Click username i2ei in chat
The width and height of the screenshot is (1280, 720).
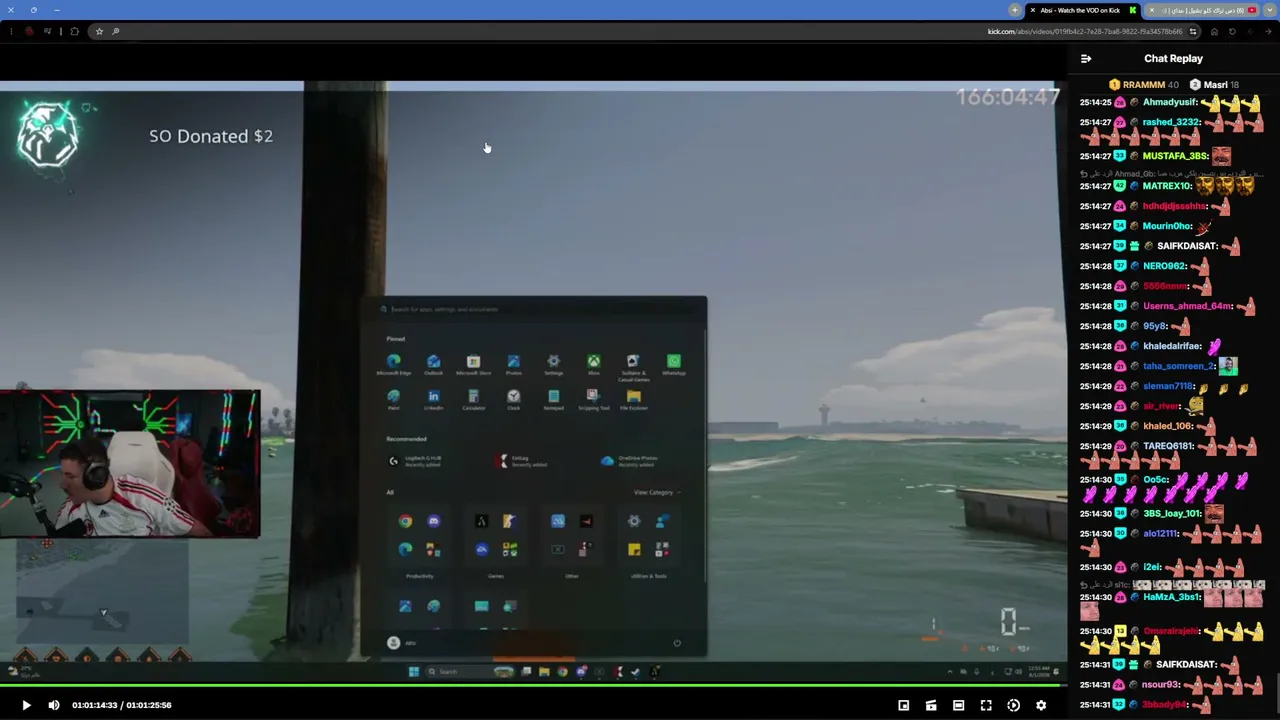[x=1152, y=568]
